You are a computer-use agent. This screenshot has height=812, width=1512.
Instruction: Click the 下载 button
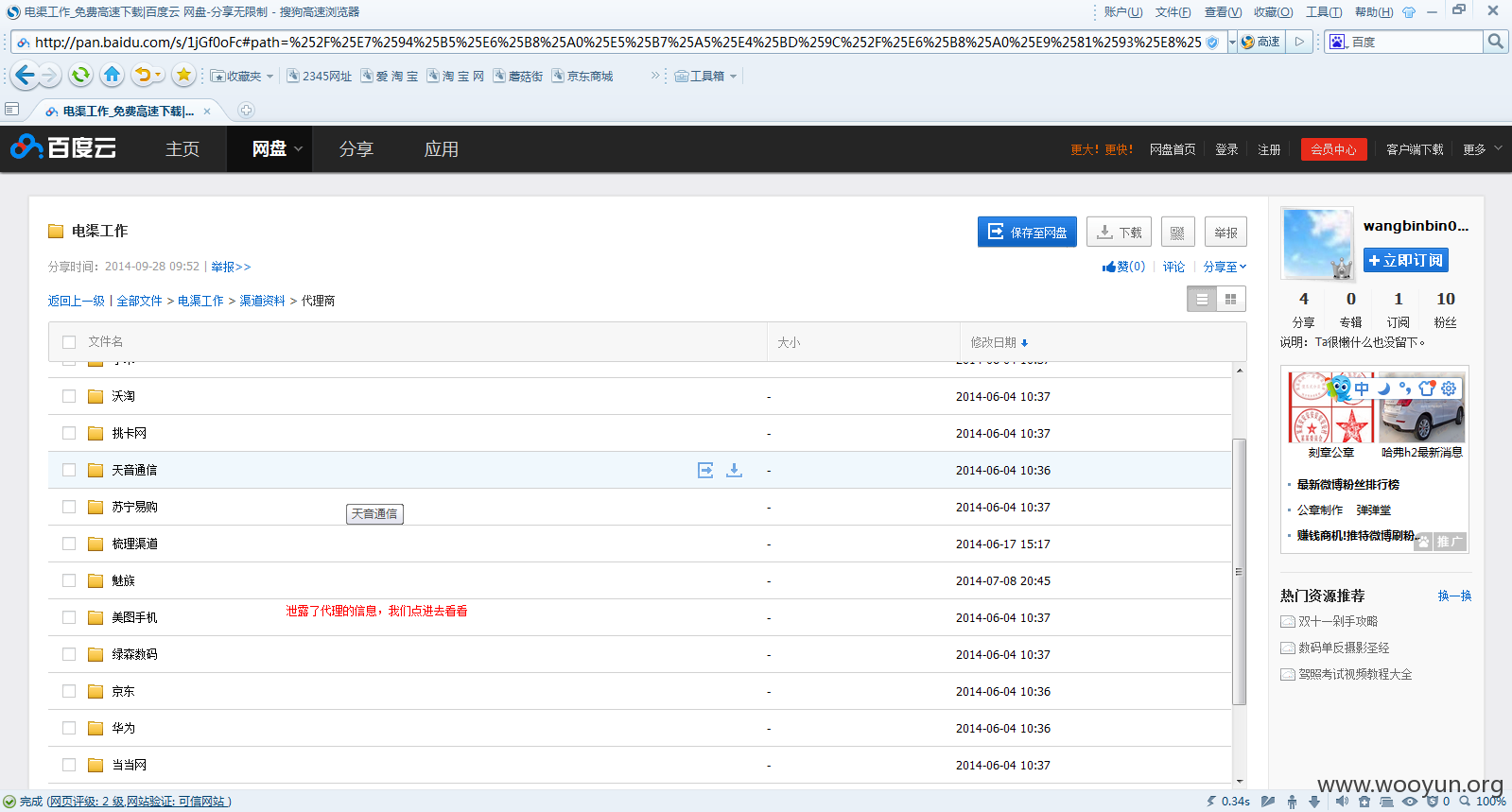tap(1119, 232)
